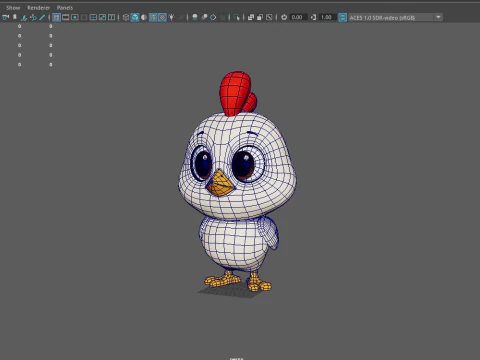Click Use Default Material half-circle icon
The width and height of the screenshot is (480, 360).
click(144, 17)
